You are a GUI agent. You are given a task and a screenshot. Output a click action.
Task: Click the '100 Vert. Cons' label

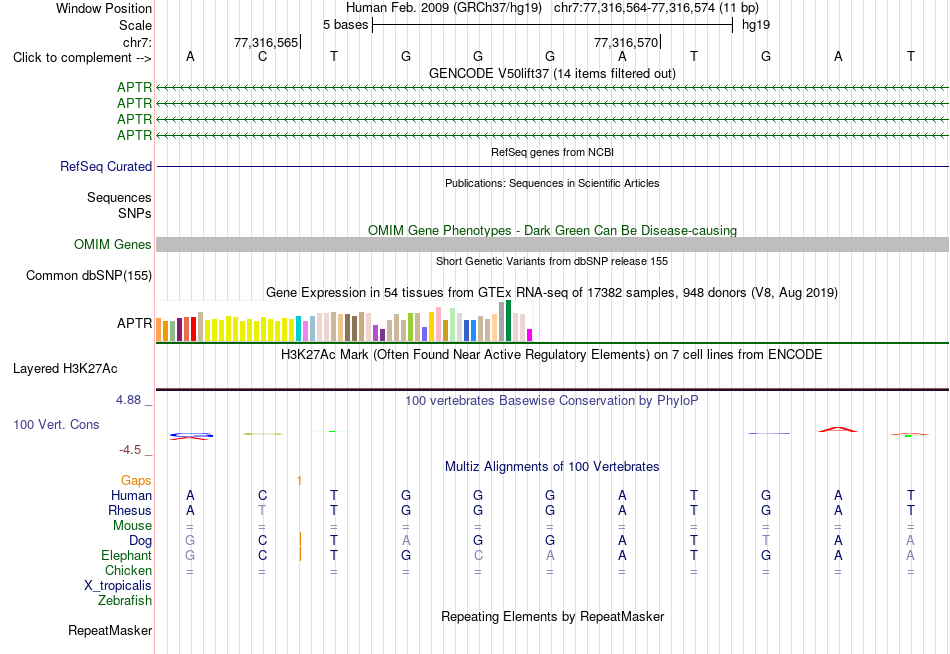point(56,424)
